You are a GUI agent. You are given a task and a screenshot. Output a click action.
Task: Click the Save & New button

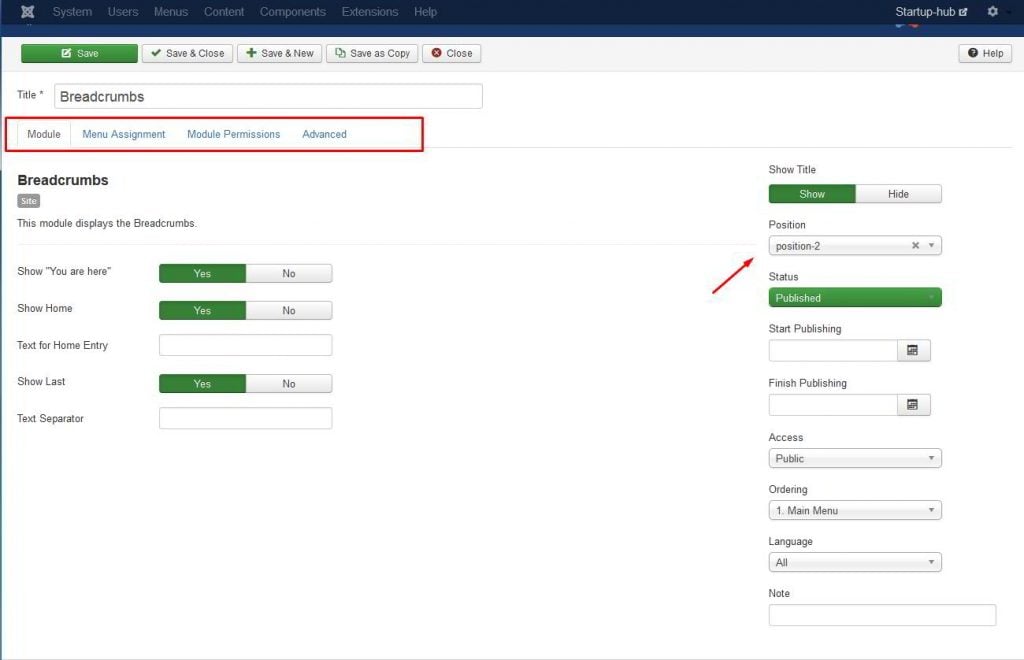[279, 53]
